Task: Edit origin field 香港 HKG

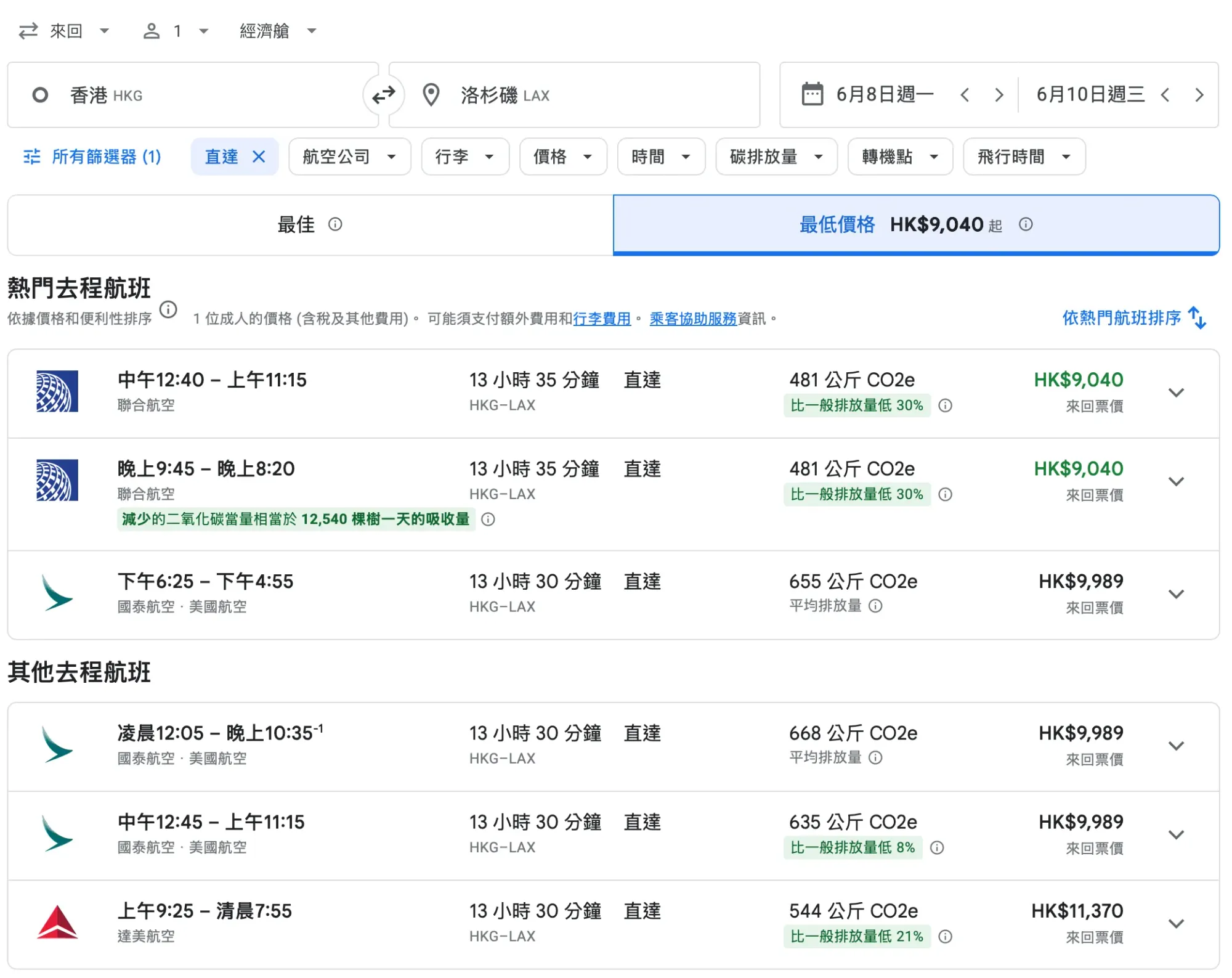Action: pos(193,95)
